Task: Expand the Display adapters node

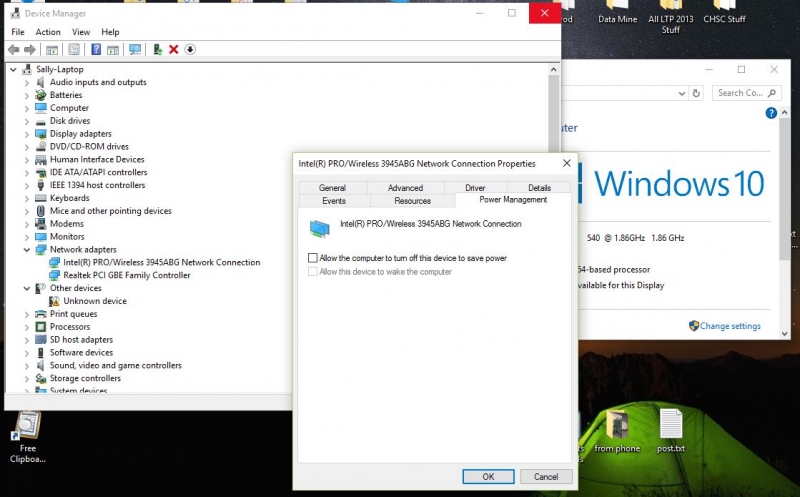Action: 27,134
